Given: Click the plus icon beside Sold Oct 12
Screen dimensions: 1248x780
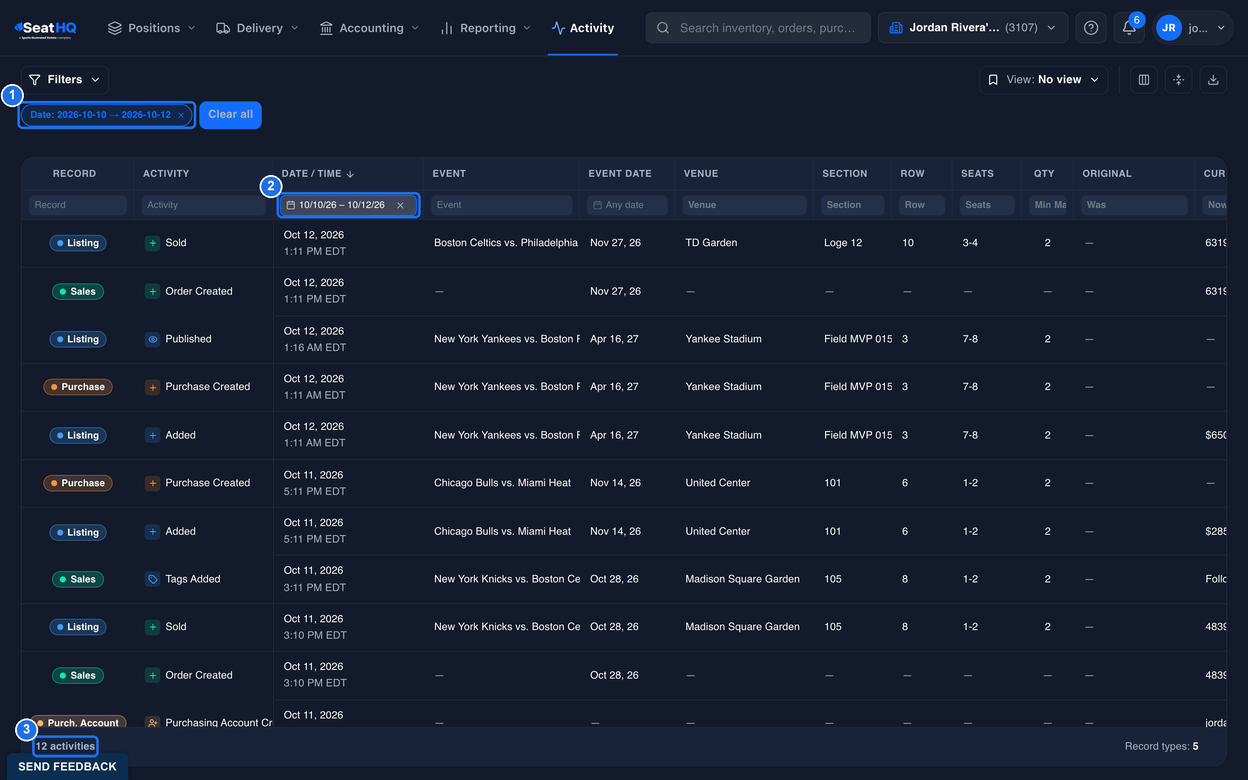Looking at the screenshot, I should click(152, 243).
